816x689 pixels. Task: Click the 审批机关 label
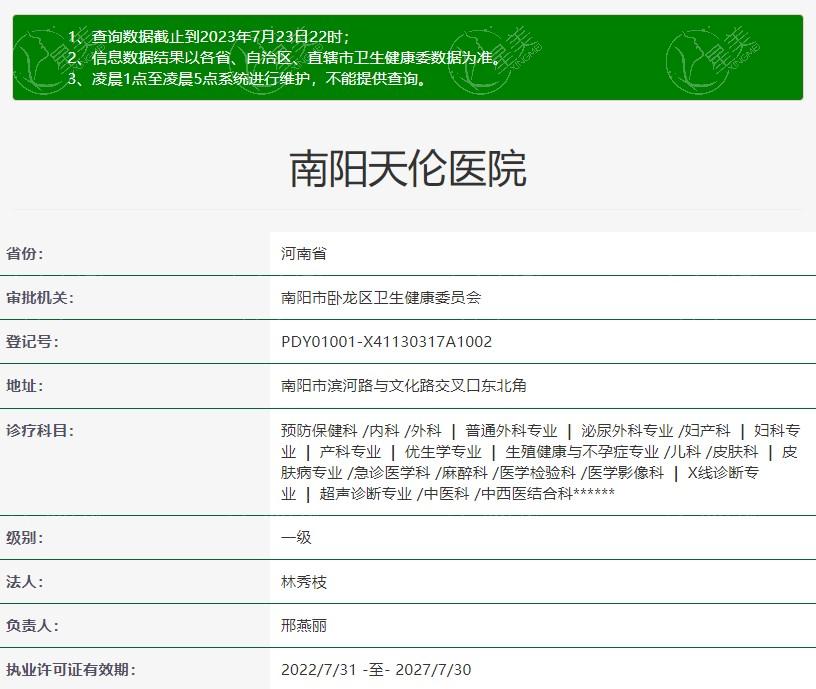[x=40, y=298]
